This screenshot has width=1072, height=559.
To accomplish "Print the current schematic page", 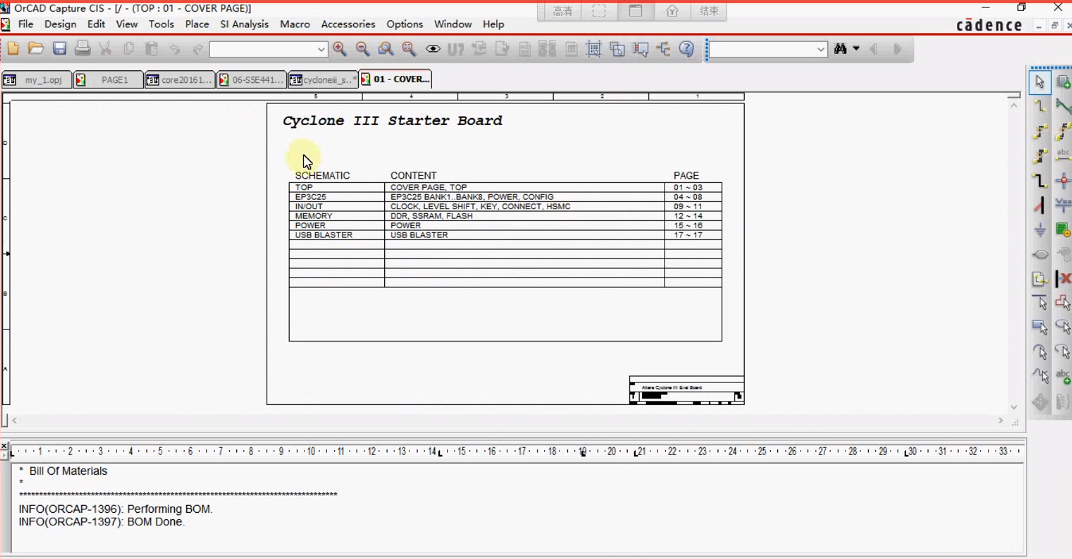I will (83, 49).
